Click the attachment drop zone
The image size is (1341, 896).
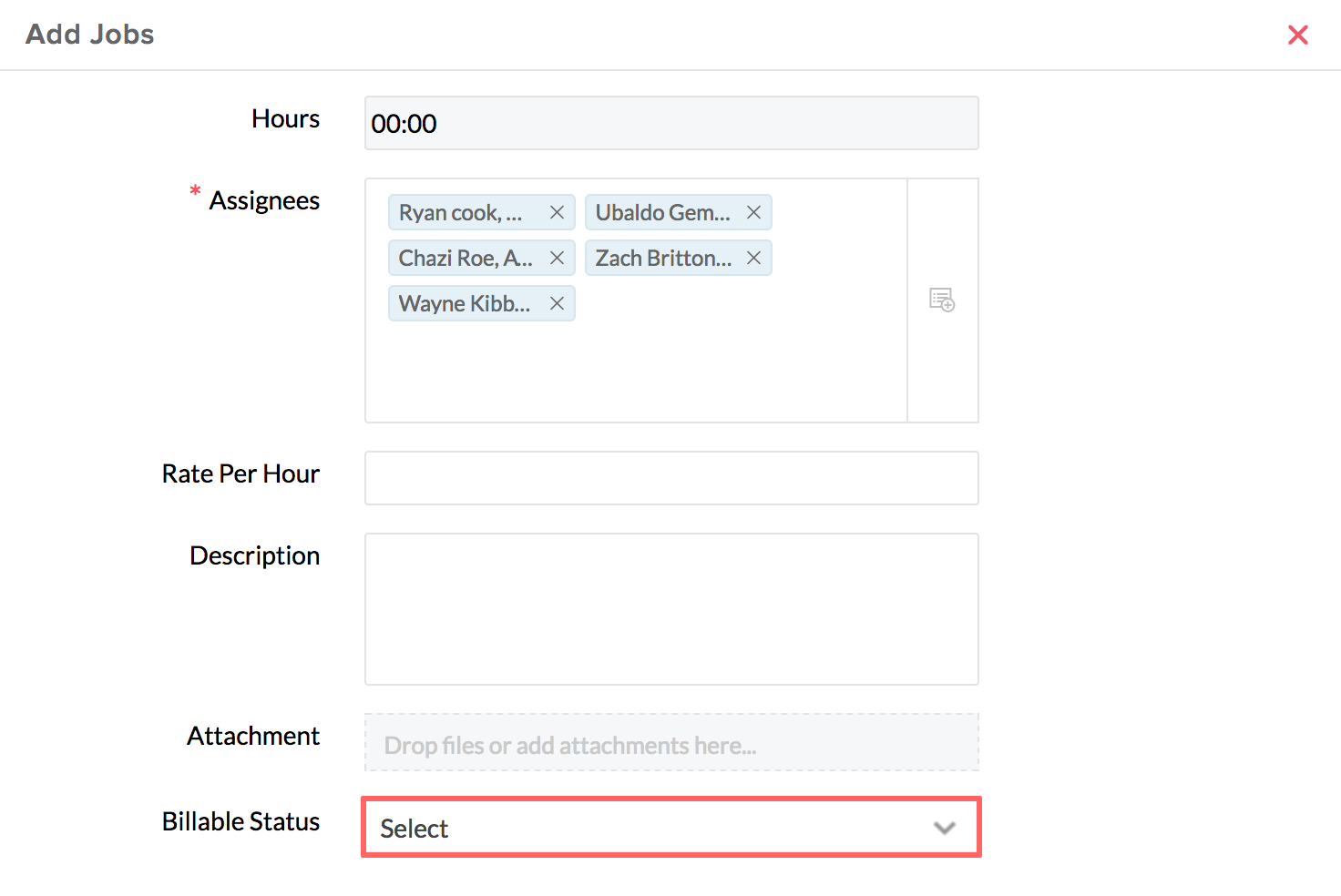point(671,743)
